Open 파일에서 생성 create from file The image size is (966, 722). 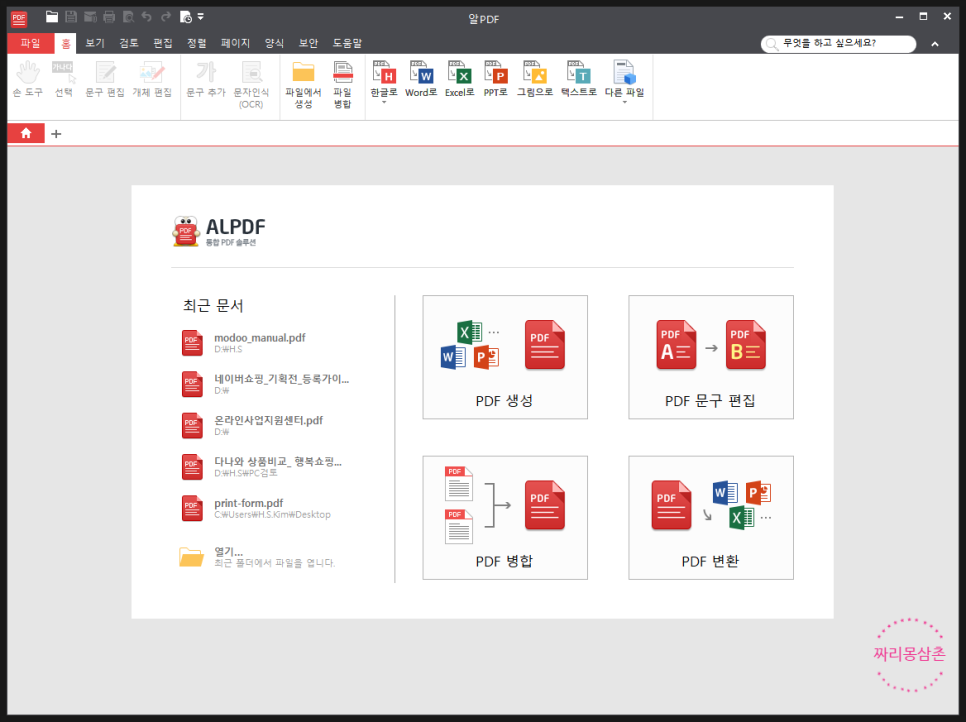click(303, 85)
